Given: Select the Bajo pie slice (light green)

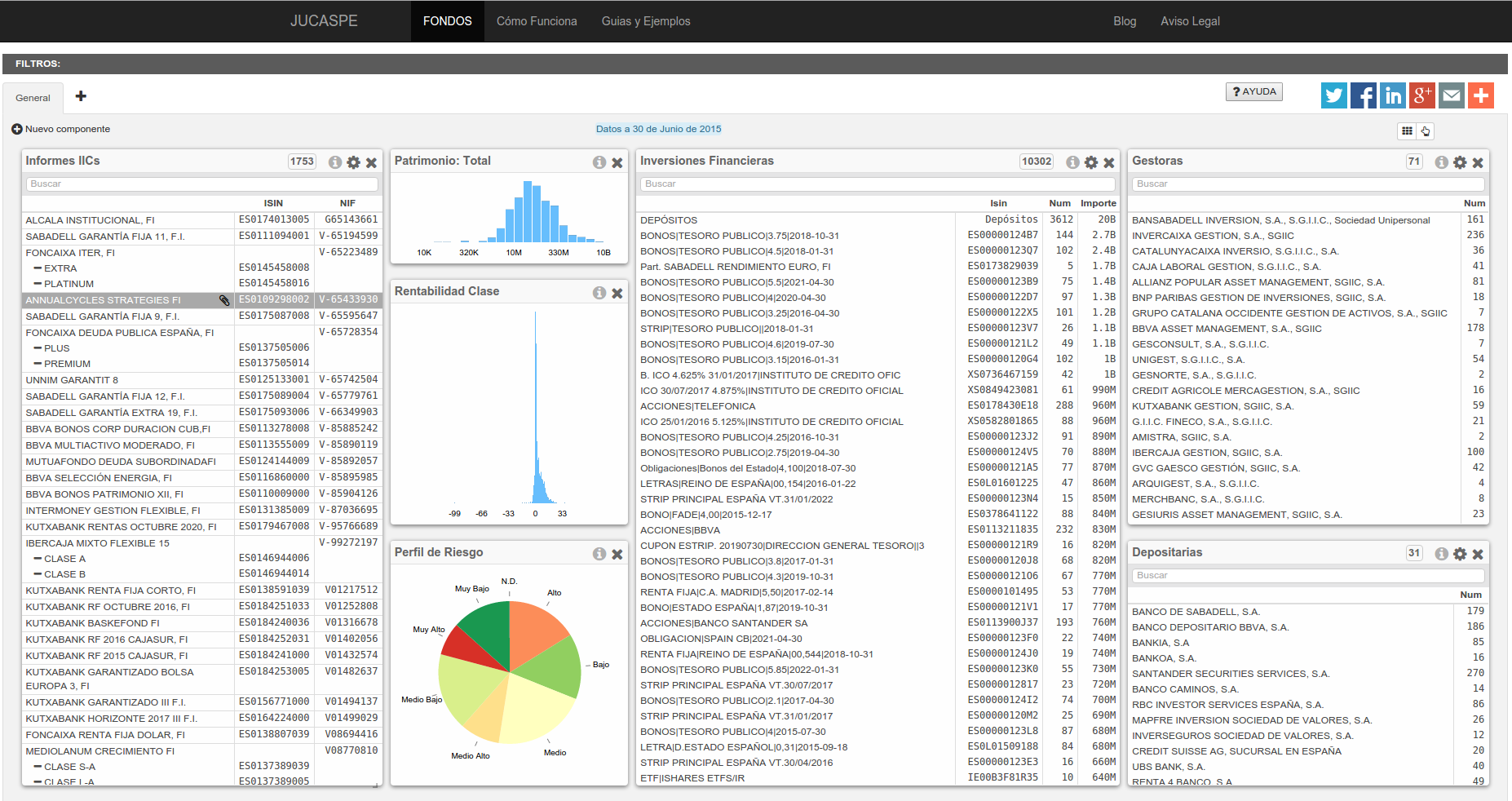Looking at the screenshot, I should [x=550, y=665].
